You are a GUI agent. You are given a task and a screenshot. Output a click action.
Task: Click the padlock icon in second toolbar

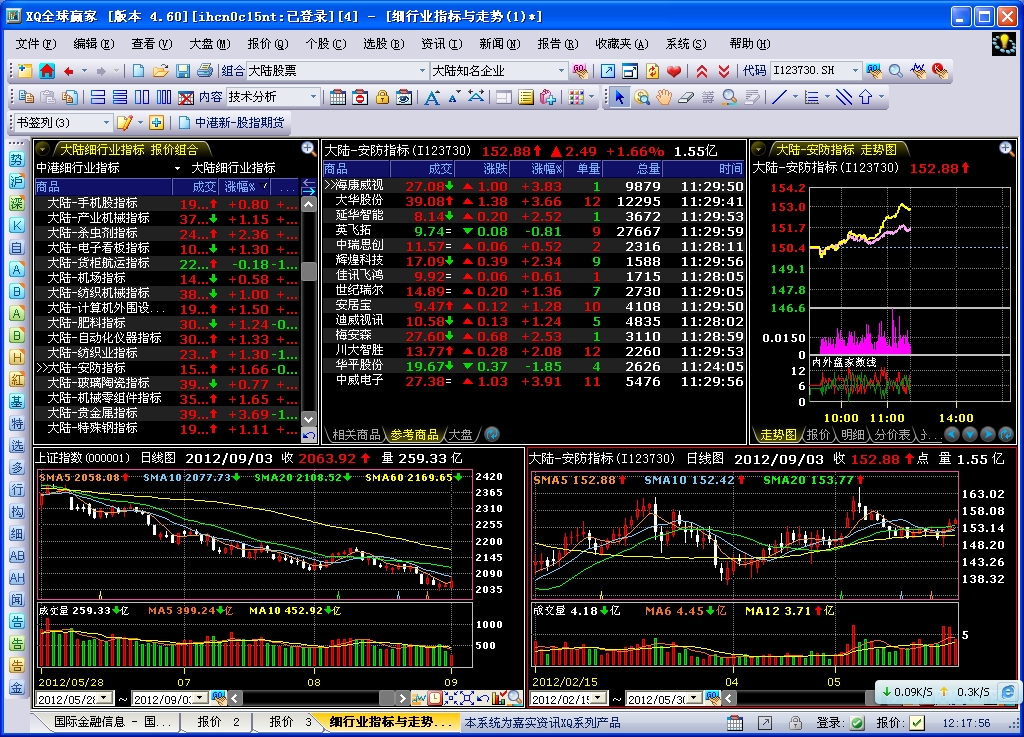(x=382, y=97)
